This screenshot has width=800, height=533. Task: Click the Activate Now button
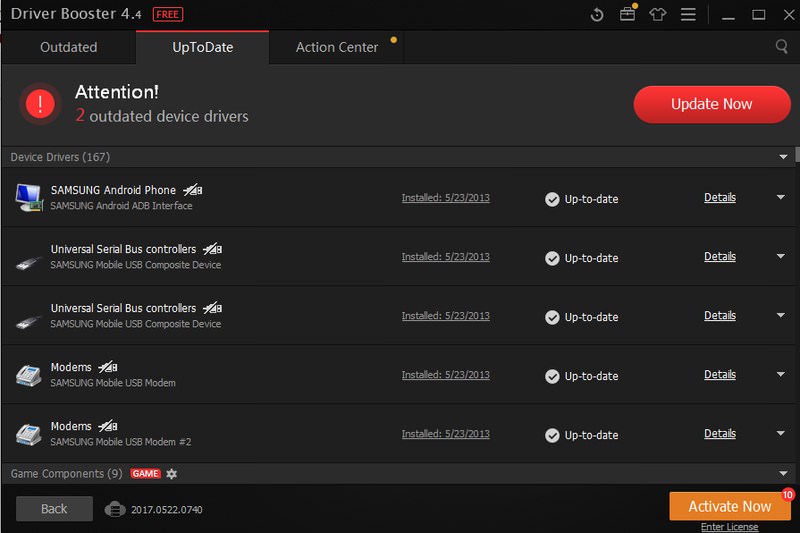coord(730,506)
